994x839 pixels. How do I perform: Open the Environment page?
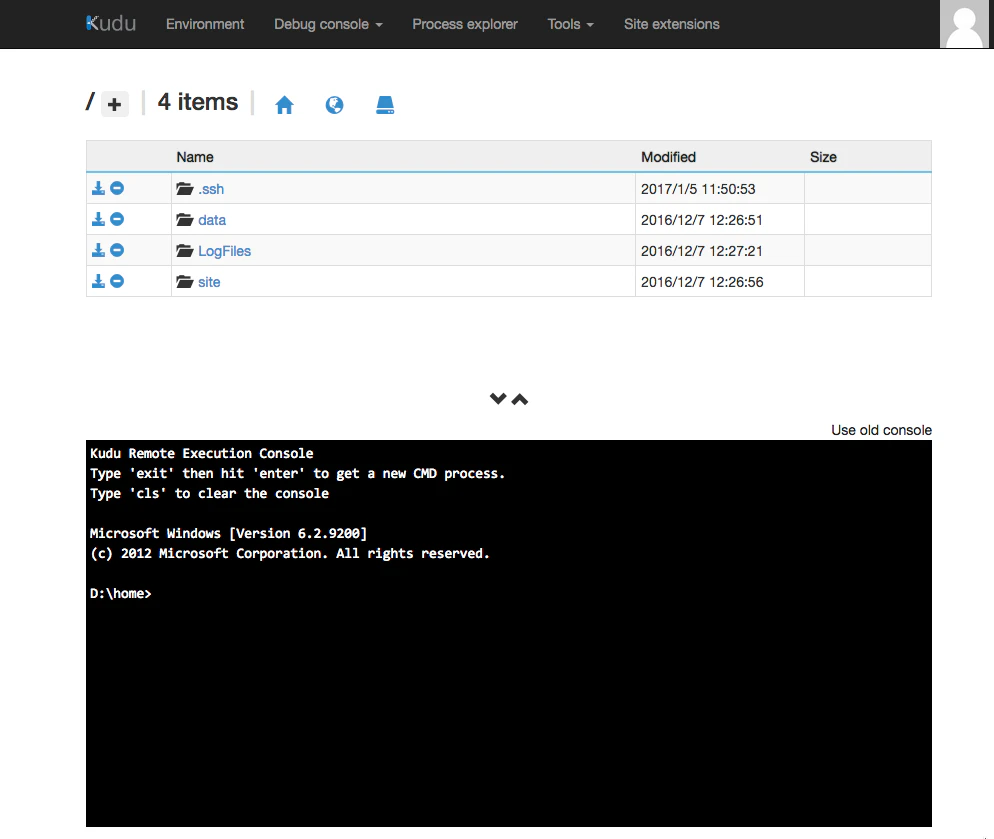click(x=205, y=24)
